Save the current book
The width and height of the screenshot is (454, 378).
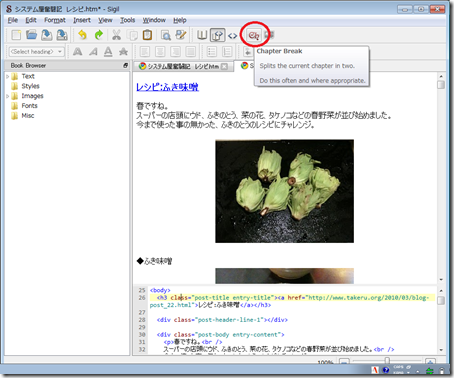point(47,35)
